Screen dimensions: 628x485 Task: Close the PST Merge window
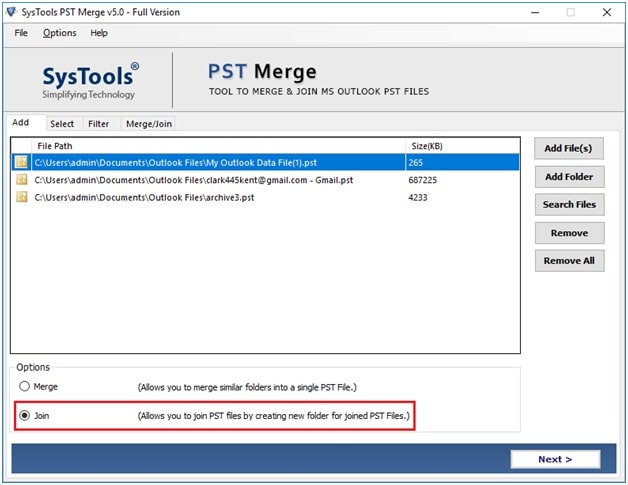point(607,12)
